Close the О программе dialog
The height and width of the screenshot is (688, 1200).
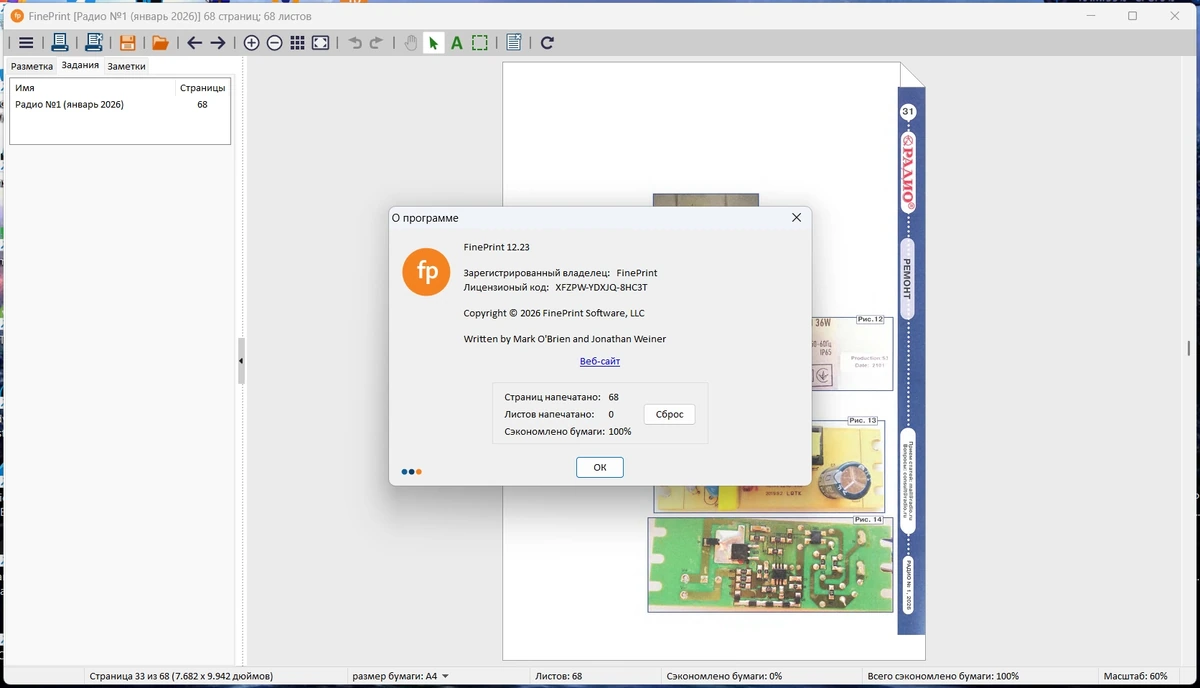(796, 217)
